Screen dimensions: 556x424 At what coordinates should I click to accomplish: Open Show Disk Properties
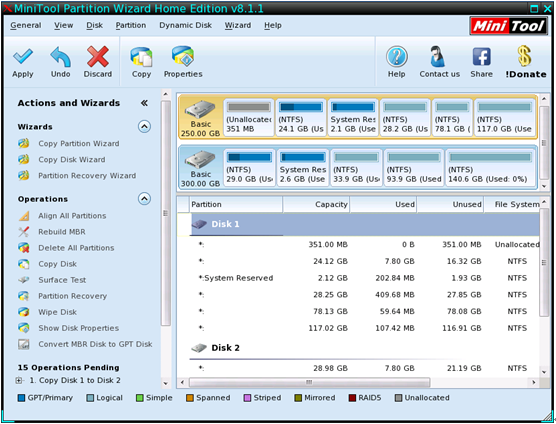[78, 328]
